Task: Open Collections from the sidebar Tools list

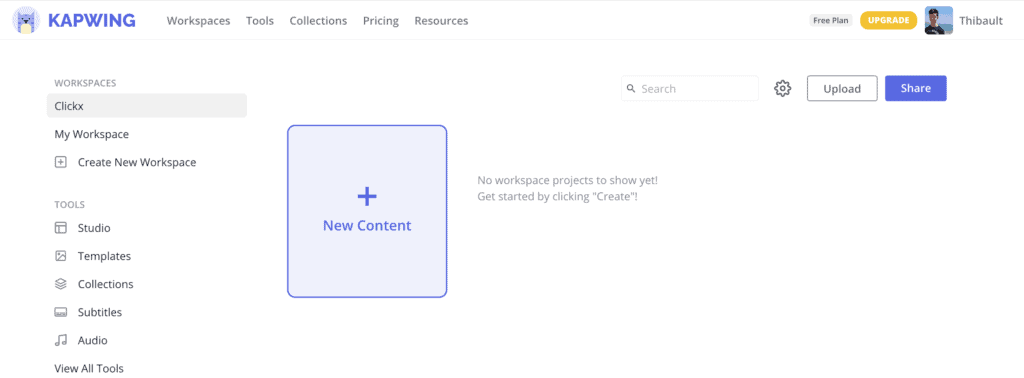Action: pos(106,284)
